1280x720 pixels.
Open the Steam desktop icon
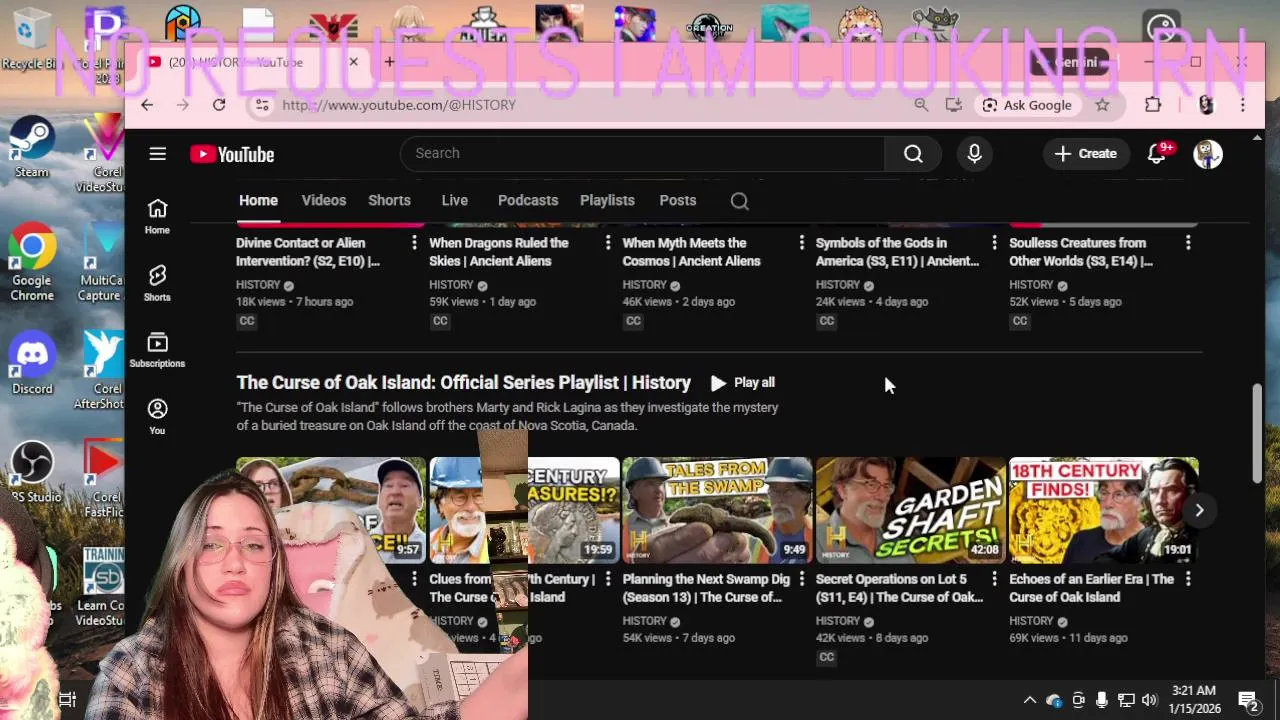(x=32, y=147)
